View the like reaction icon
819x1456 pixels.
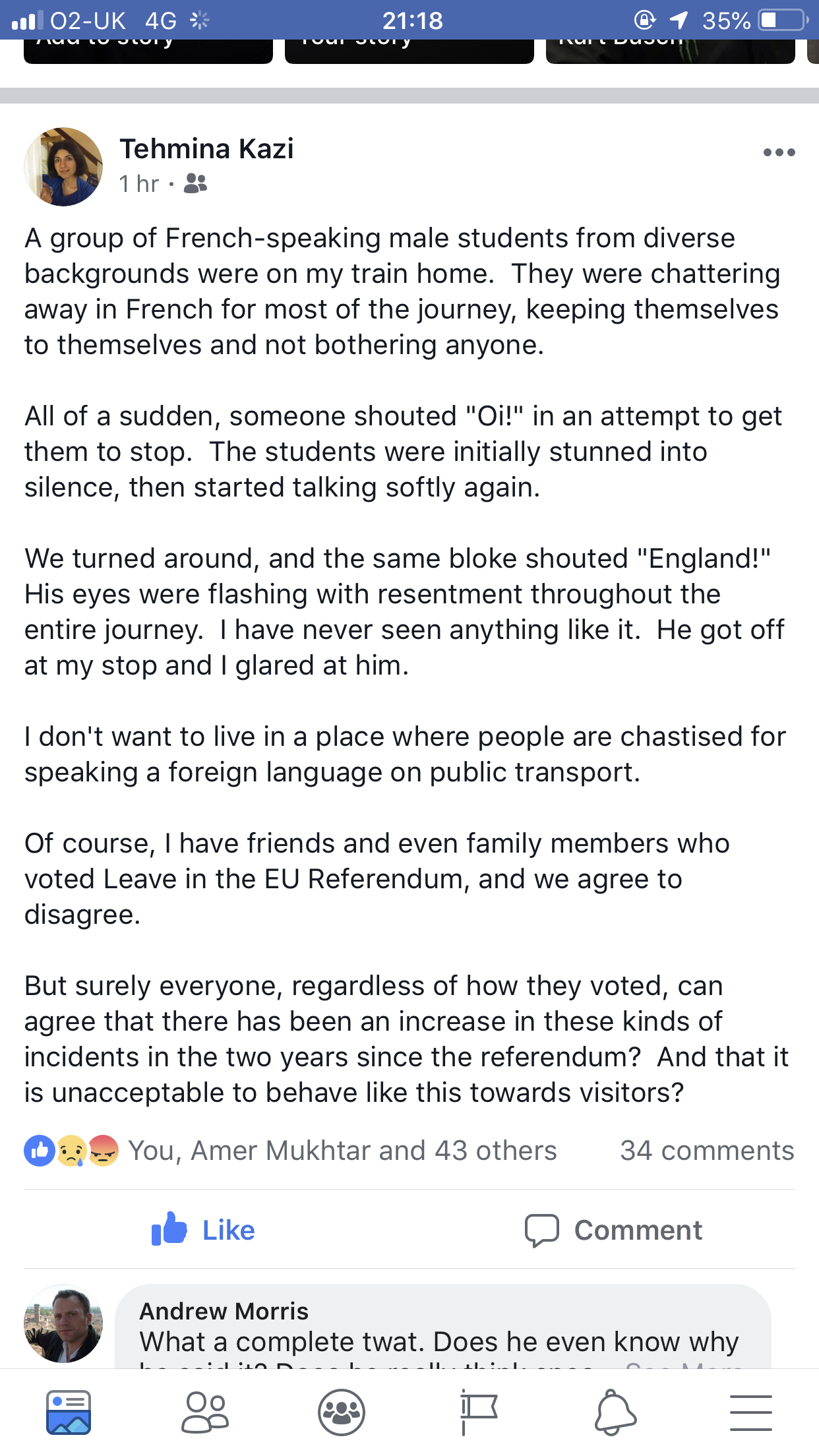[x=40, y=1151]
